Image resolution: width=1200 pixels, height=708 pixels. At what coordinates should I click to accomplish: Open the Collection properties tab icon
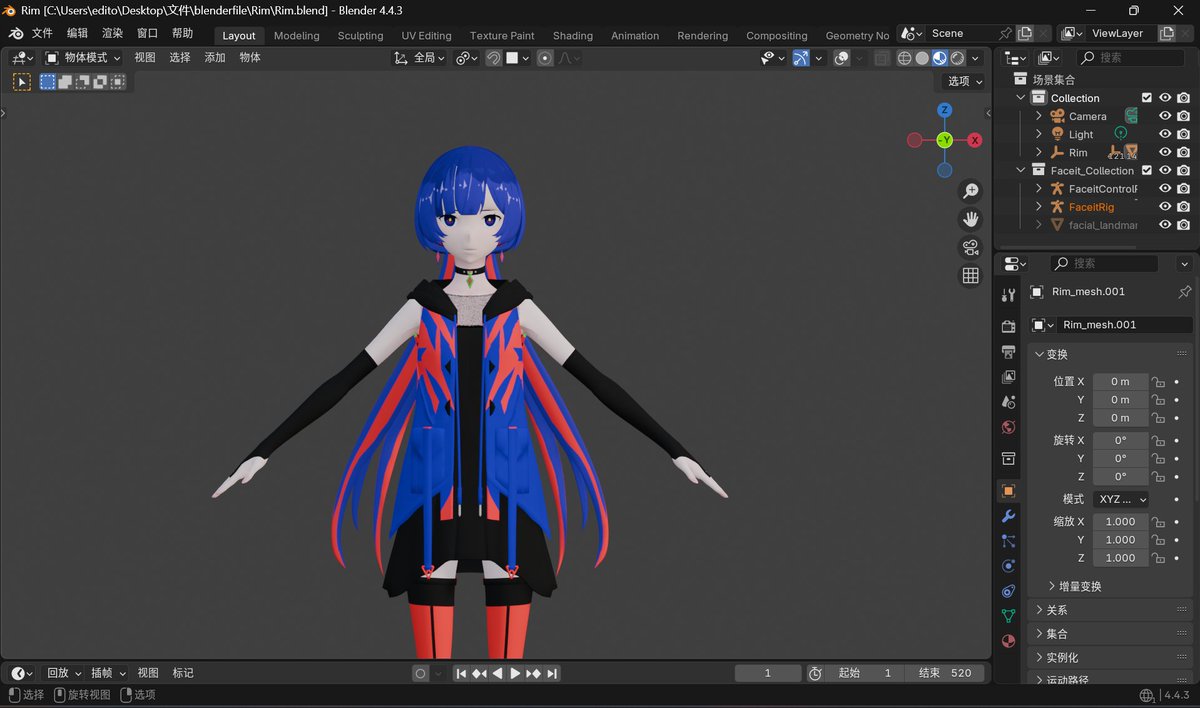pos(1008,459)
